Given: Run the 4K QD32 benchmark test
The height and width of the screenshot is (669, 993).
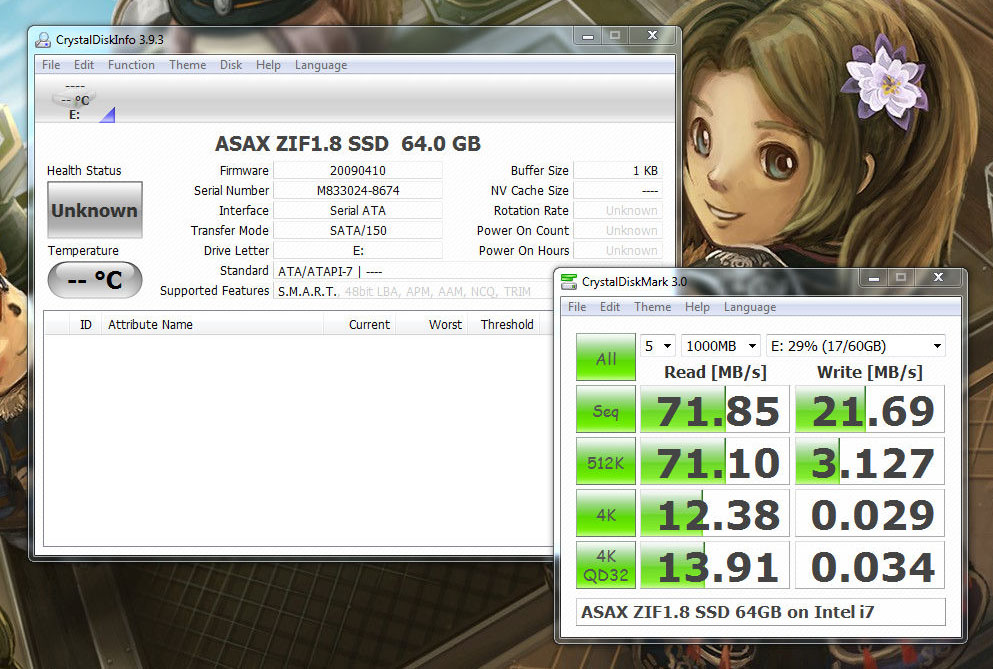Looking at the screenshot, I should [606, 565].
